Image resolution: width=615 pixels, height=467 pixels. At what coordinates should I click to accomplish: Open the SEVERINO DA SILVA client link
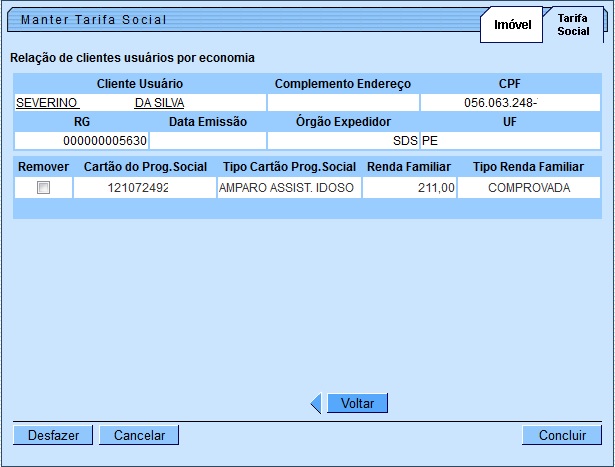click(x=100, y=102)
